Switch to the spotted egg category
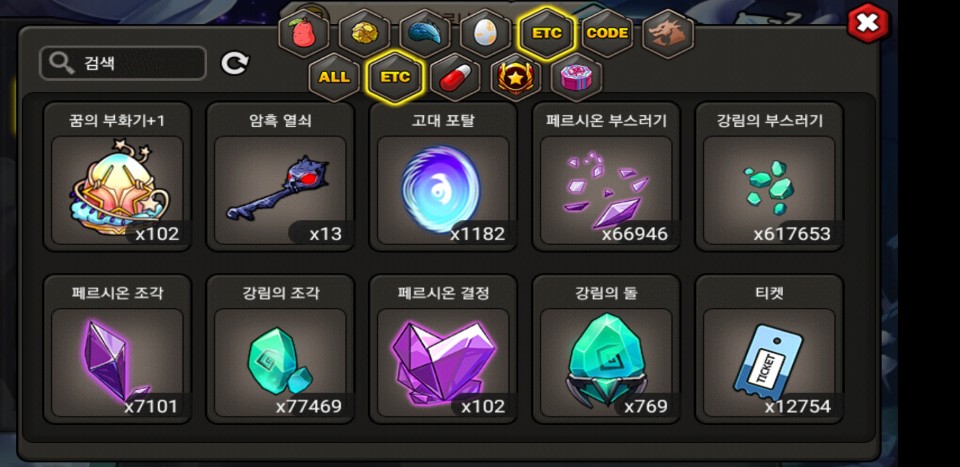The height and width of the screenshot is (467, 960). click(486, 34)
